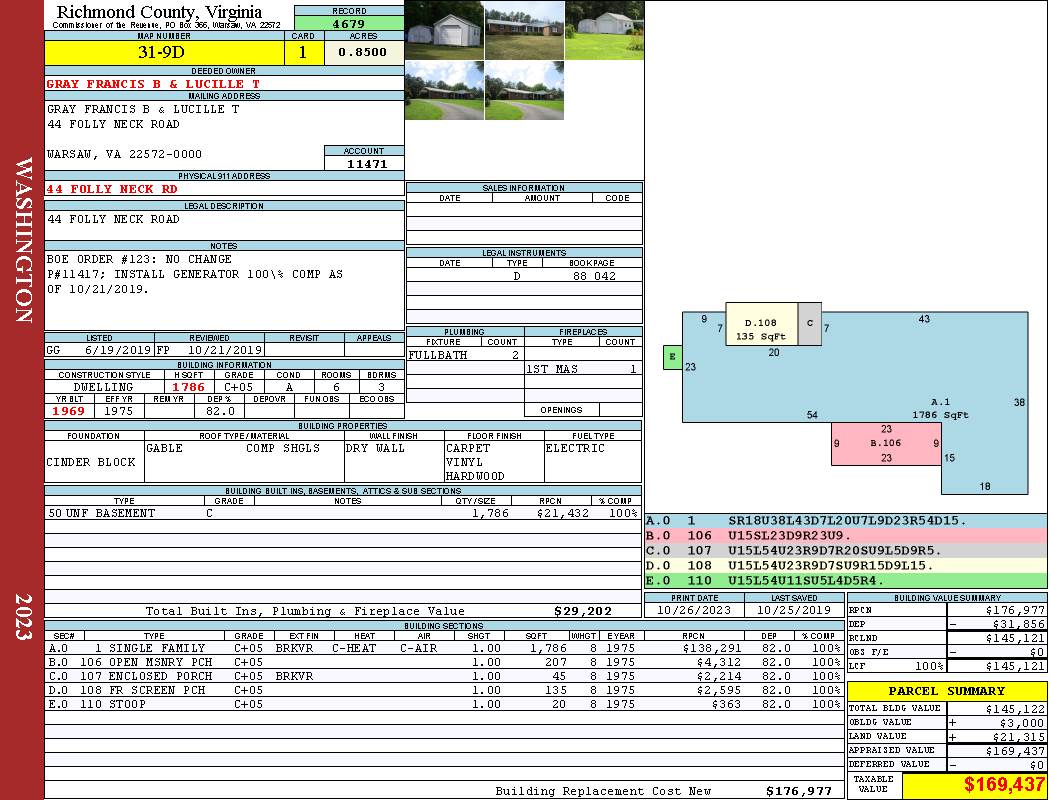1050x800 pixels.
Task: Click the account number 11471 box
Action: [364, 163]
